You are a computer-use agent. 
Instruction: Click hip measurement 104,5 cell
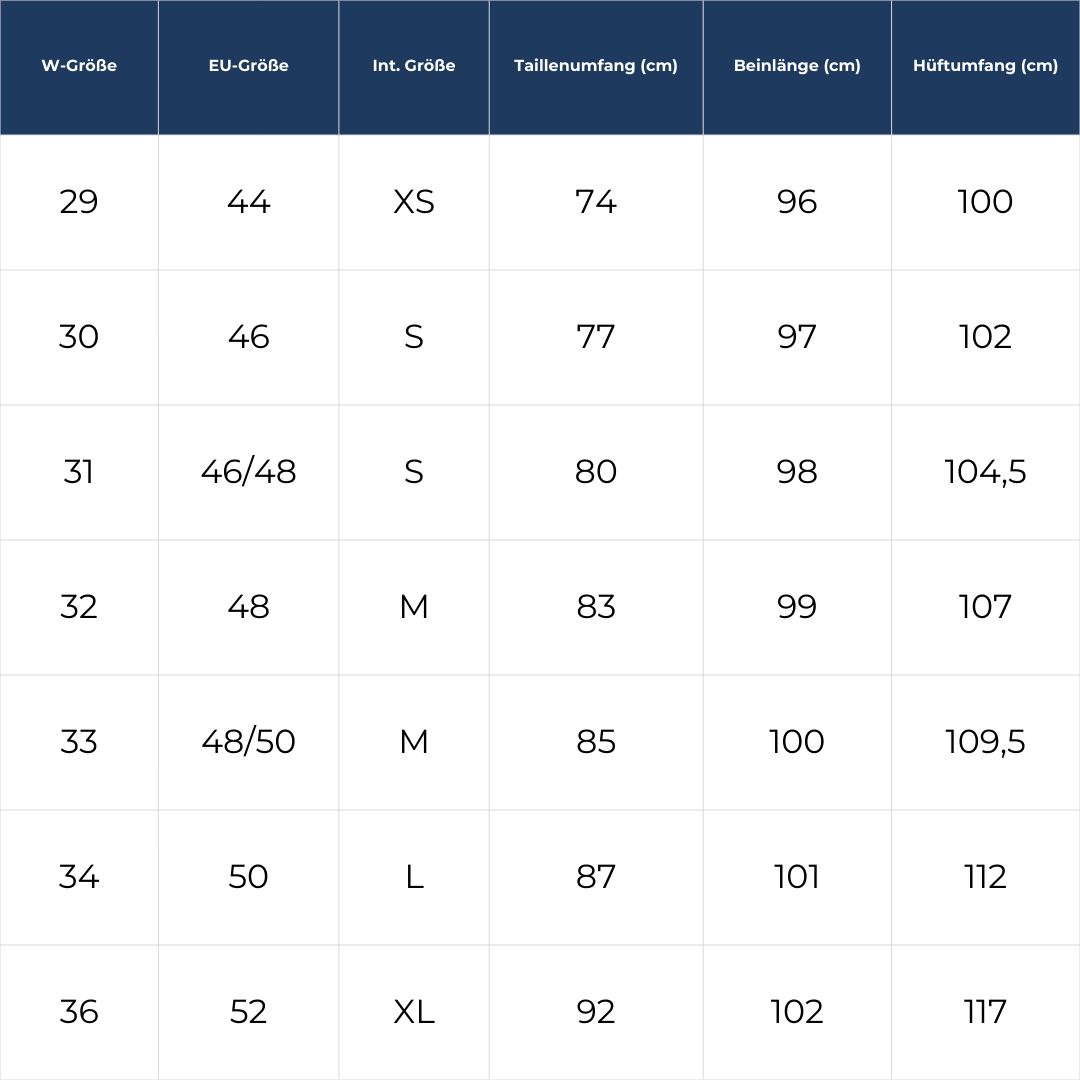point(985,472)
